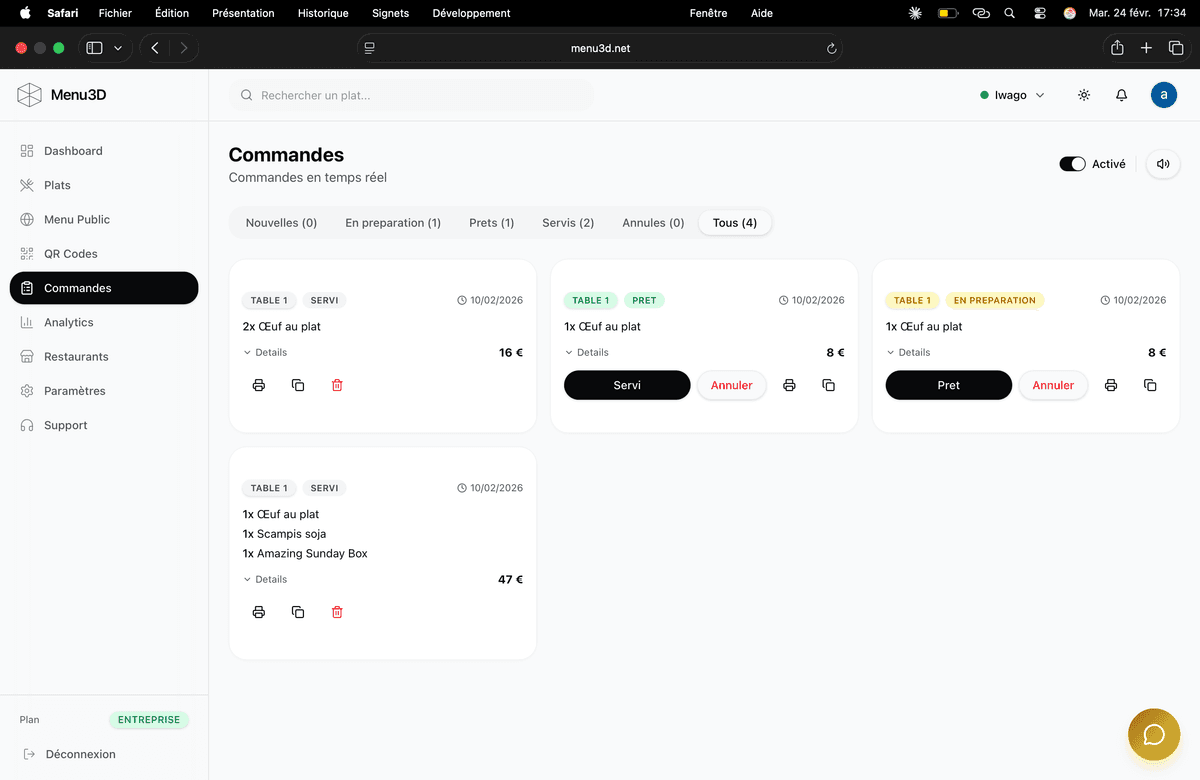
Task: Open the chat support bubble
Action: [1153, 735]
